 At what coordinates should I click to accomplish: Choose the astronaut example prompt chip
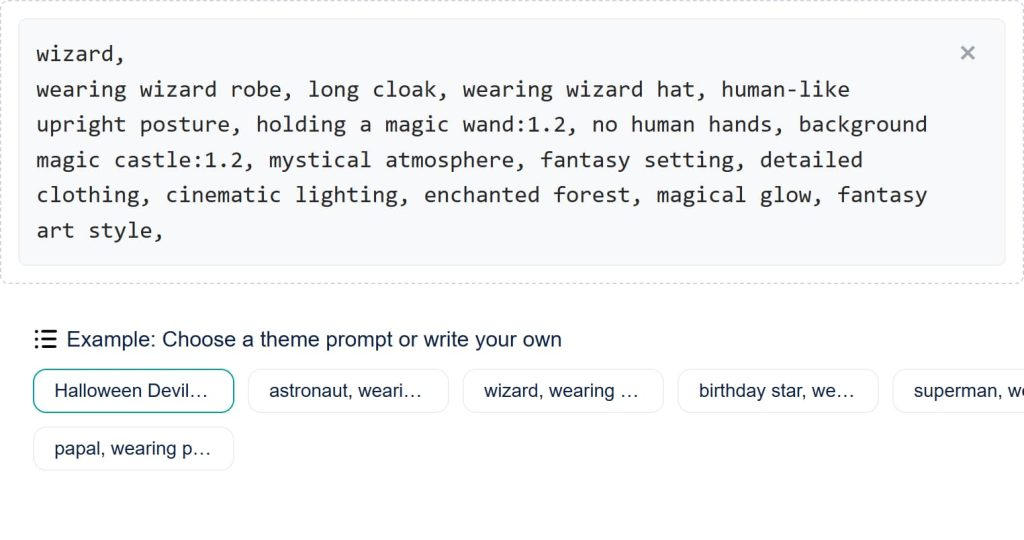pos(348,391)
